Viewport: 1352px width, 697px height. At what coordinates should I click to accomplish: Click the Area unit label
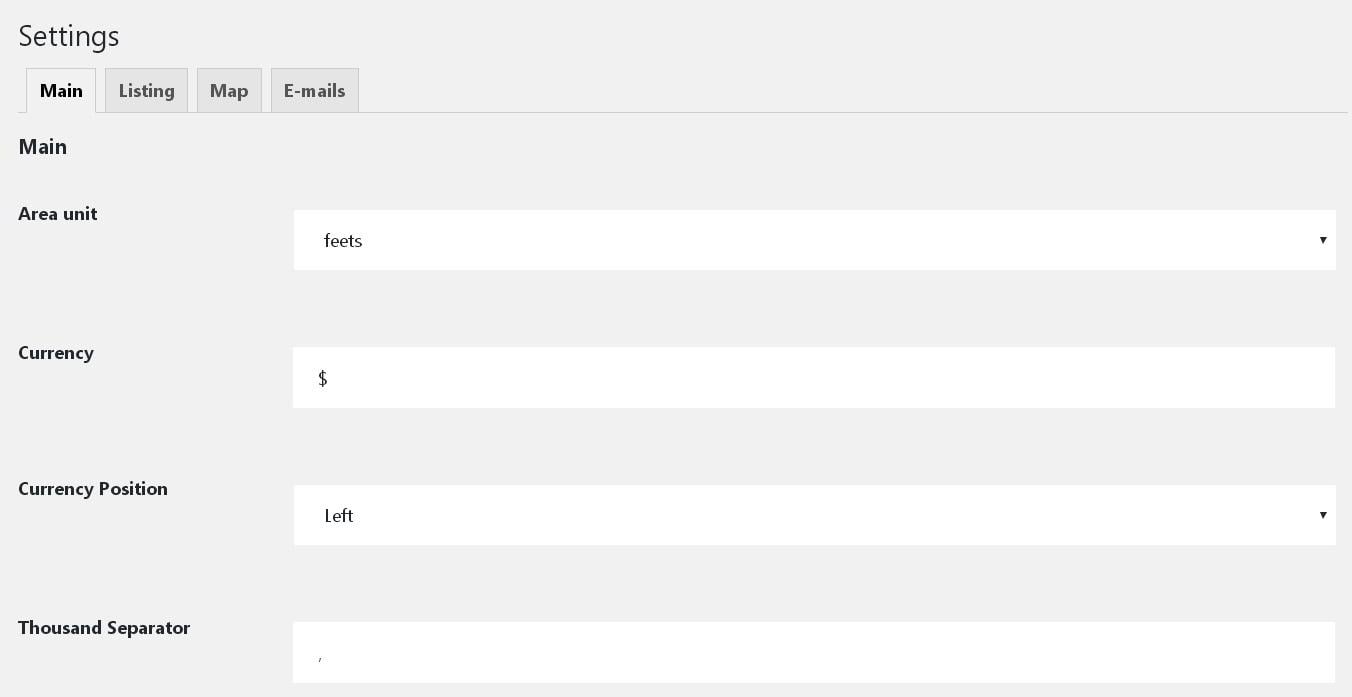coord(58,214)
